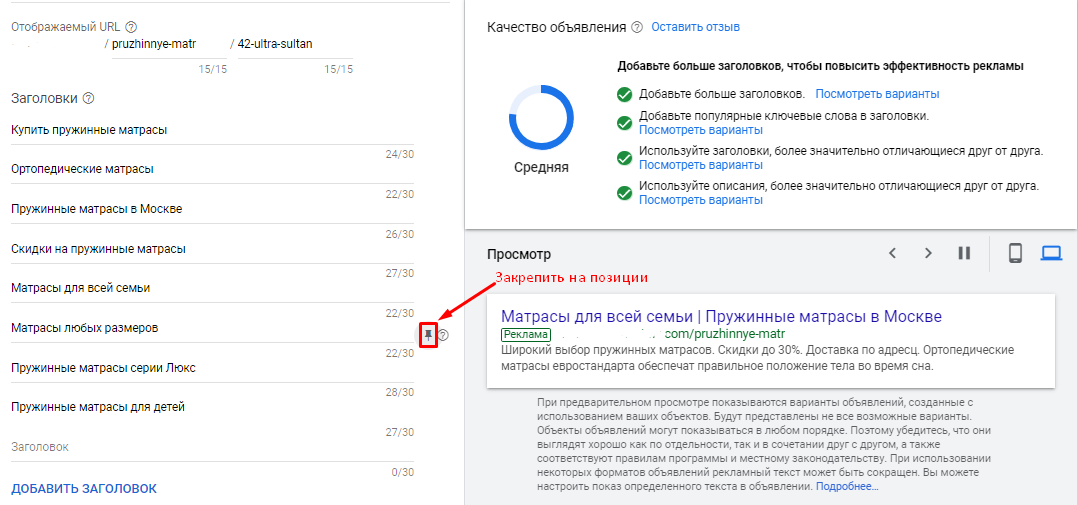1078x505 pixels.
Task: Open help icon next to pin button
Action: click(x=443, y=335)
